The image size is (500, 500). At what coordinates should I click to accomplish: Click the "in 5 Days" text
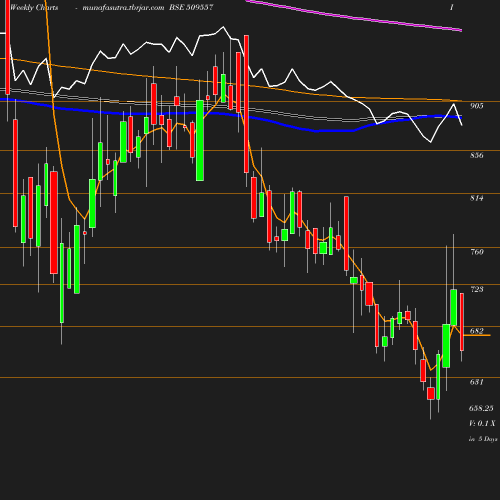pos(483,439)
